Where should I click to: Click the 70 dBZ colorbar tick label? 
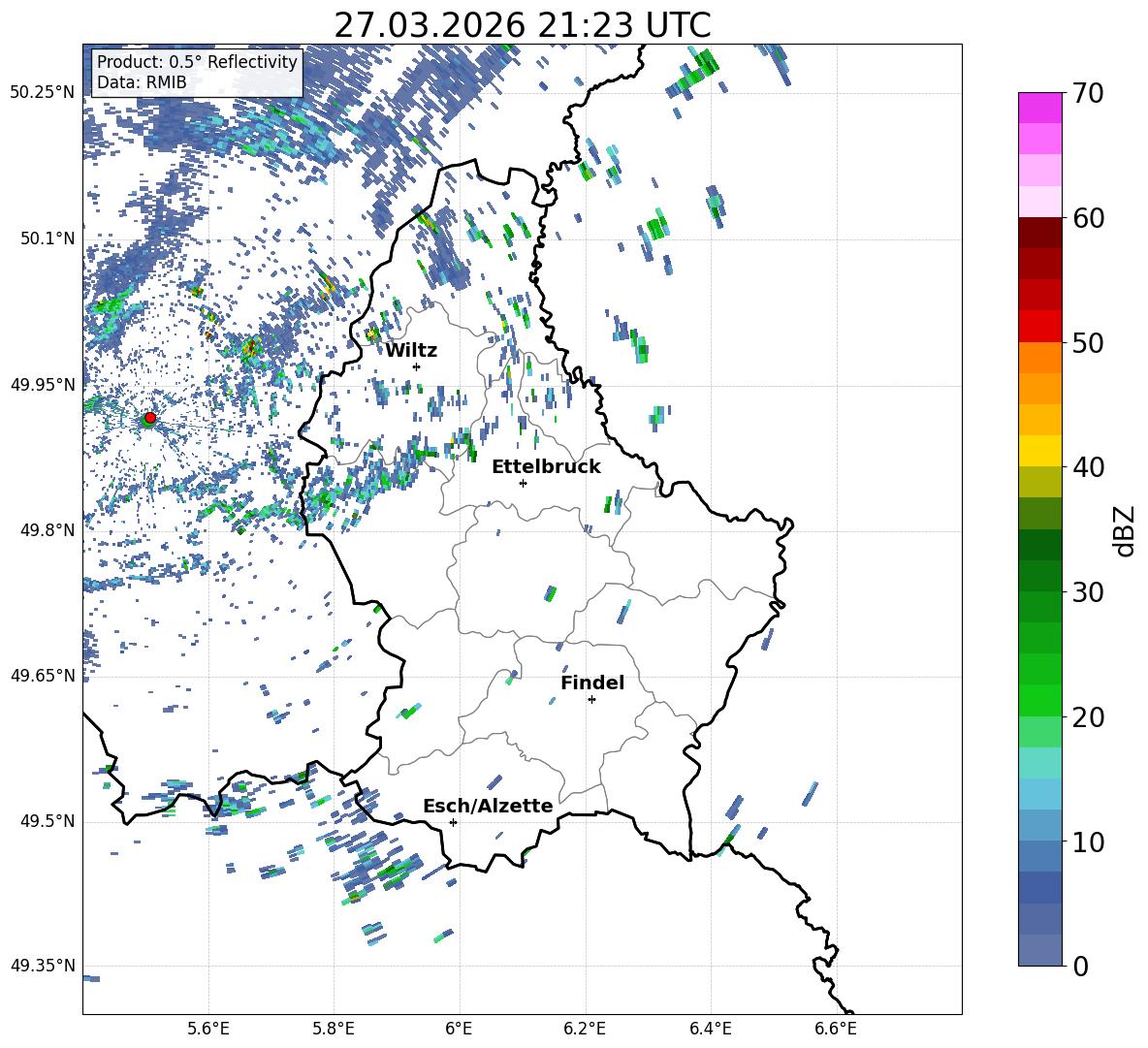(1087, 94)
